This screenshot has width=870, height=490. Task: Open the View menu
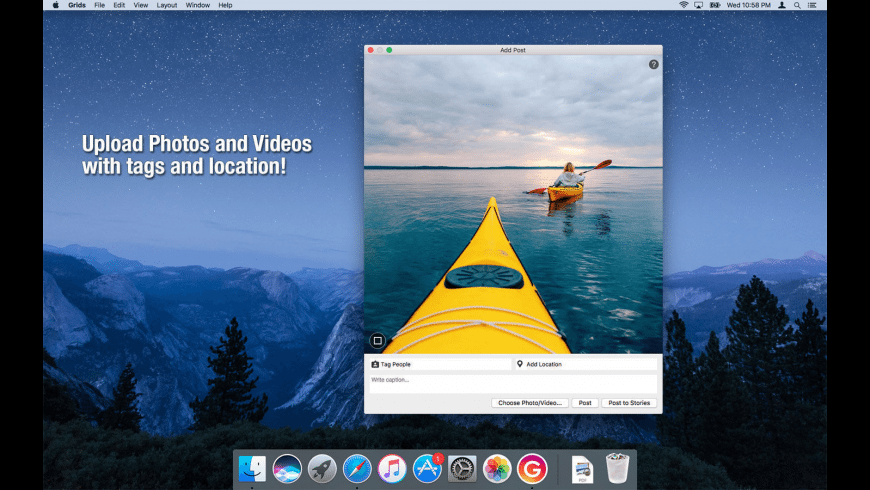(140, 5)
